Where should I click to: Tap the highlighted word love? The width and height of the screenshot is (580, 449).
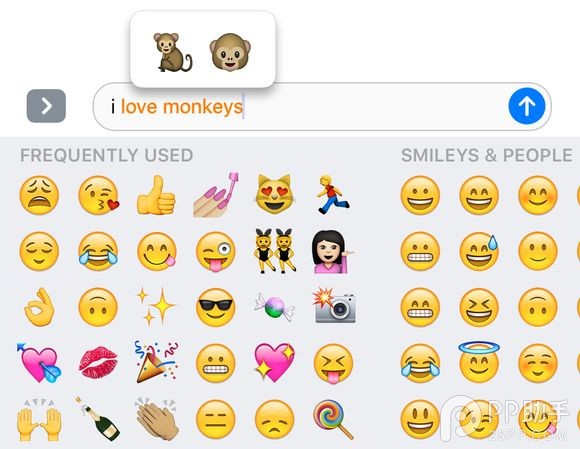point(139,107)
